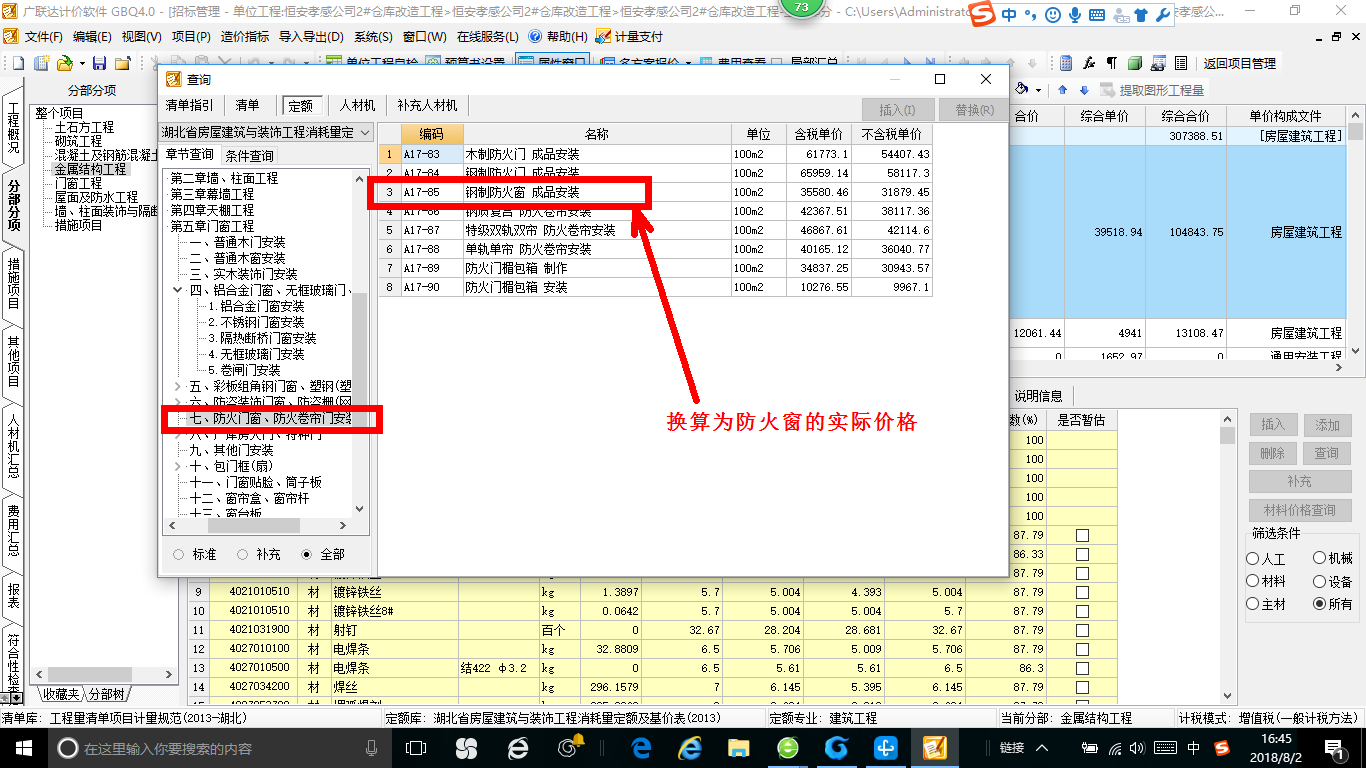
Task: Switch to 收藏夹 tab at bottom left
Action: [x=60, y=694]
